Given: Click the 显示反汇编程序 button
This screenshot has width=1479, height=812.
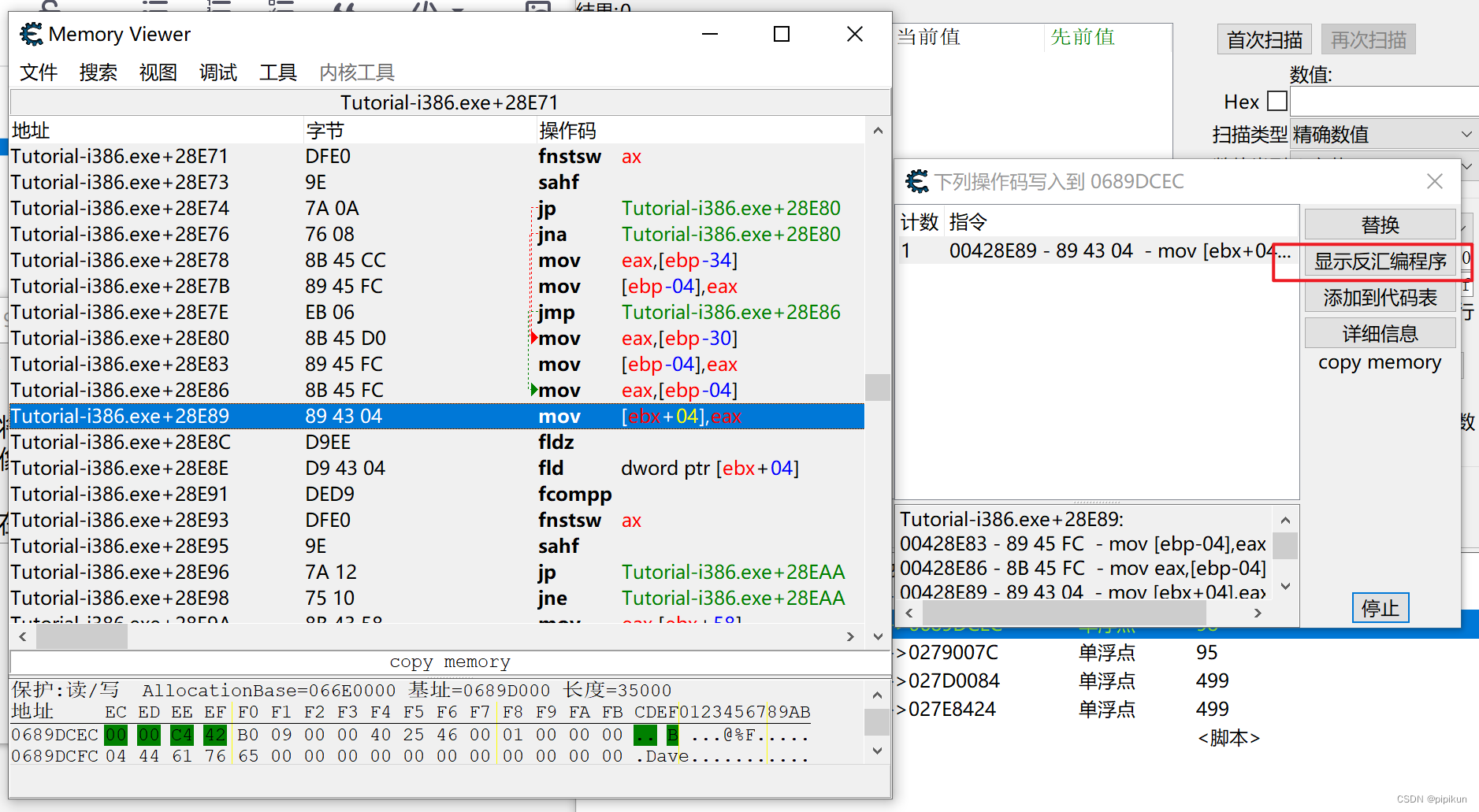Looking at the screenshot, I should pyautogui.click(x=1380, y=261).
